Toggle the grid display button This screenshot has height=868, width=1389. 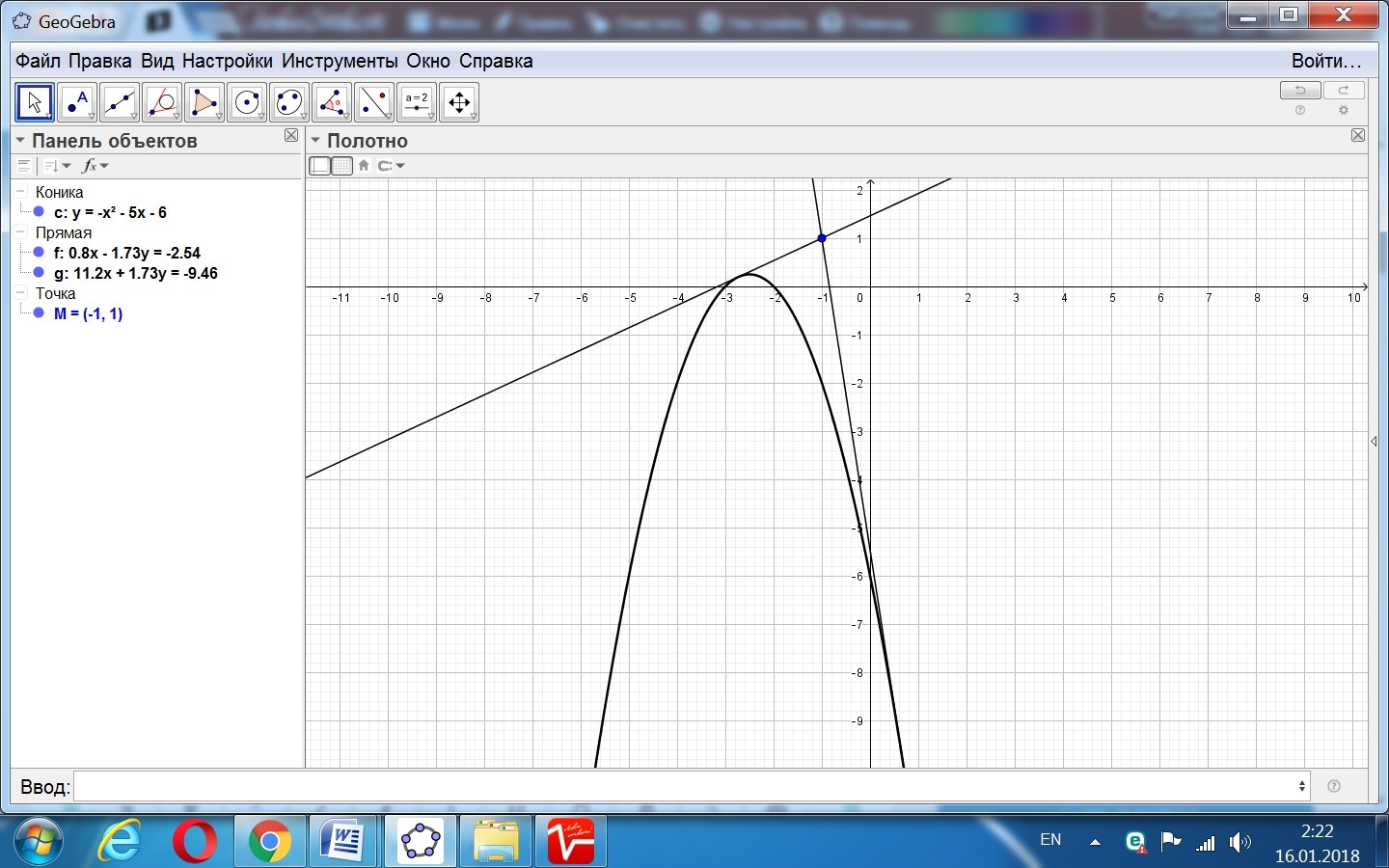tap(341, 166)
